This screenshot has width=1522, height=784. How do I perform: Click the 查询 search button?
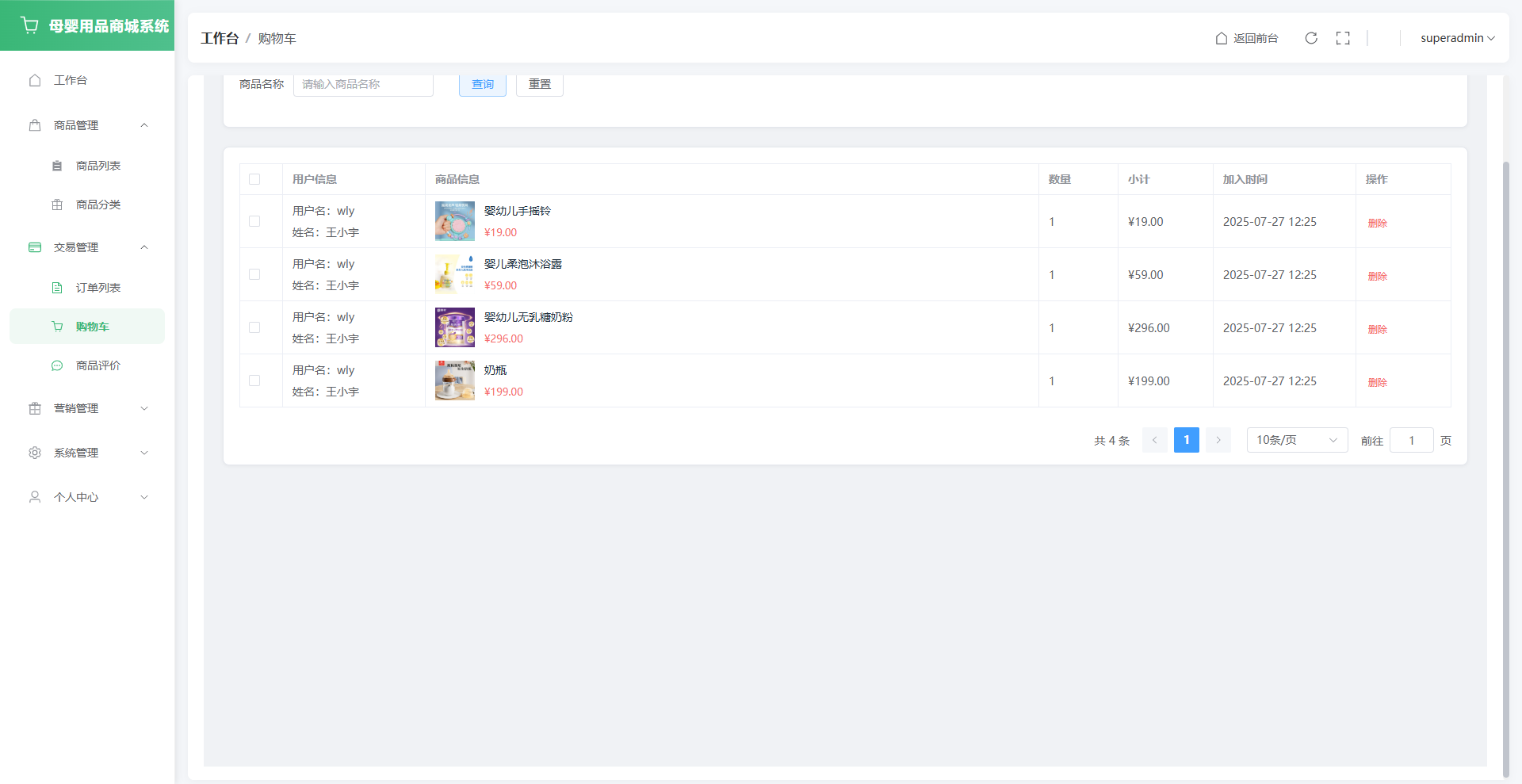point(482,84)
